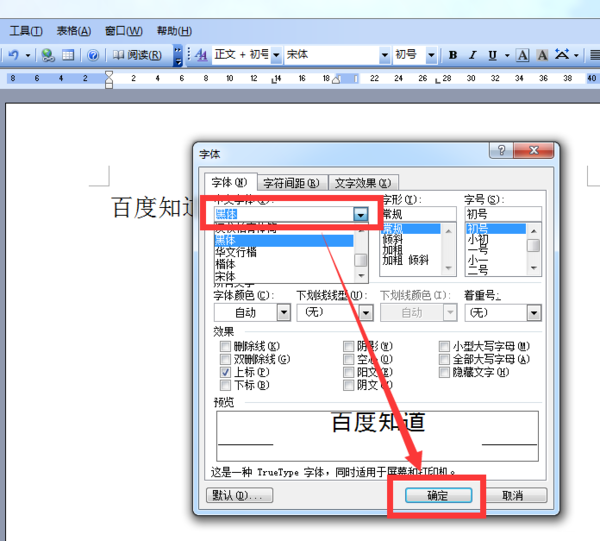Click down arrow of font style list scrollbar
The width and height of the screenshot is (600, 541).
tap(448, 268)
